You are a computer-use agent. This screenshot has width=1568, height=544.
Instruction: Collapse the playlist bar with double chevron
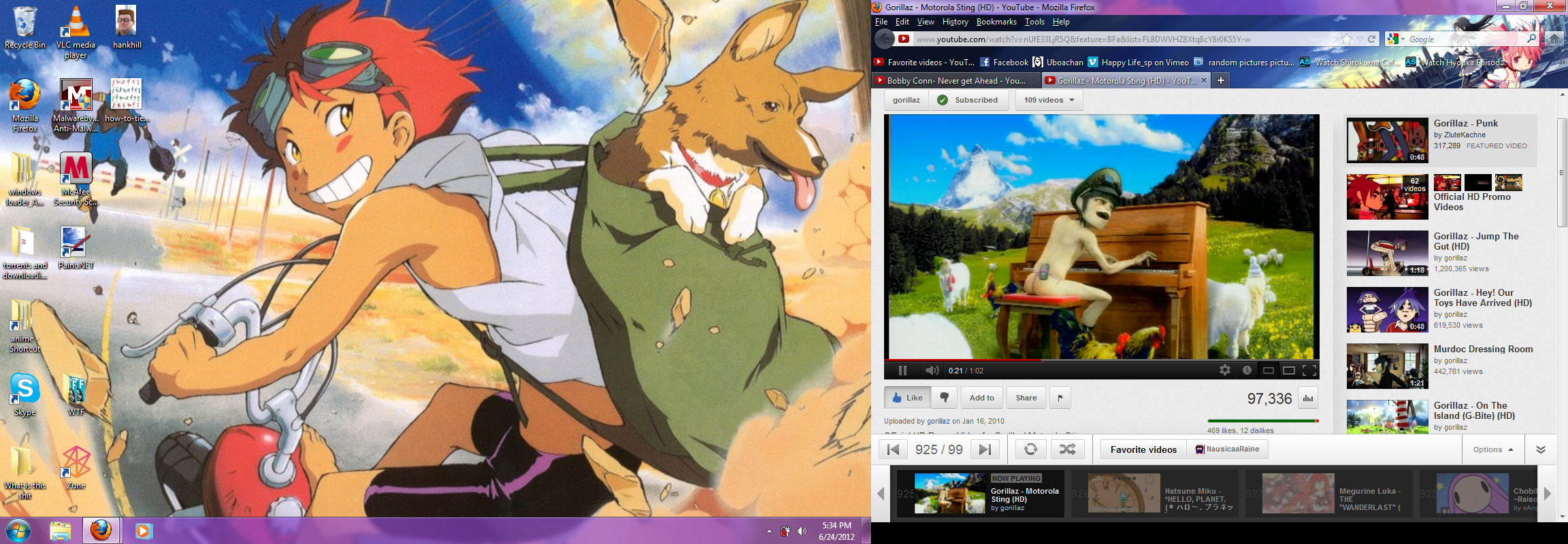(1541, 449)
